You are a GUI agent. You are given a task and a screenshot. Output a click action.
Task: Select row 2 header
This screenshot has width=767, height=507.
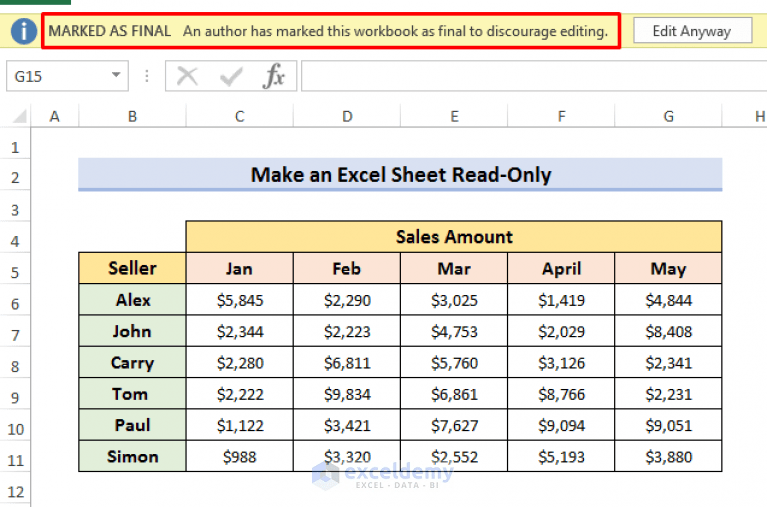(15, 177)
